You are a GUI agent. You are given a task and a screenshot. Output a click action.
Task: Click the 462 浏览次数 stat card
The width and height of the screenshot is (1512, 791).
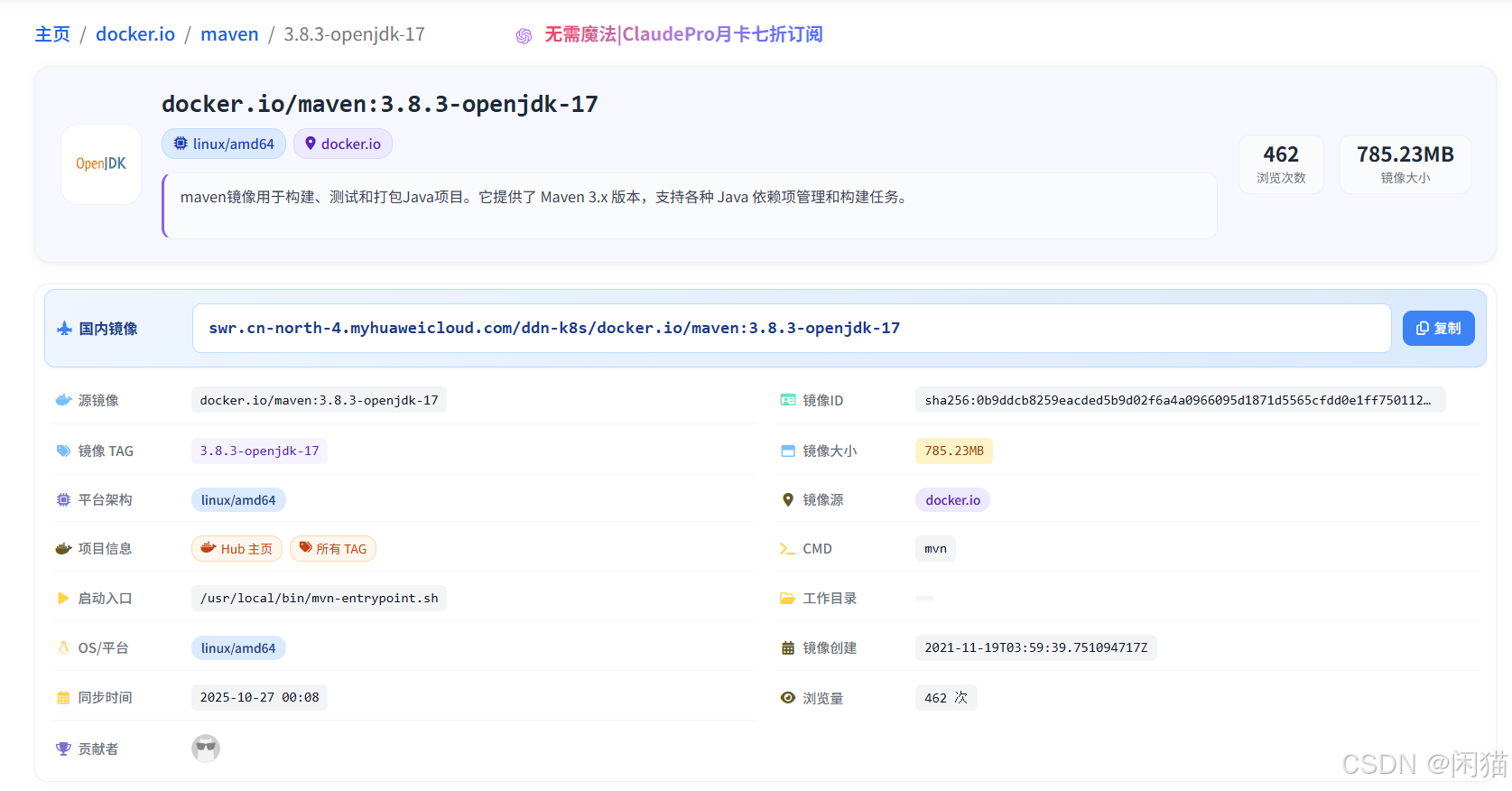pos(1281,164)
